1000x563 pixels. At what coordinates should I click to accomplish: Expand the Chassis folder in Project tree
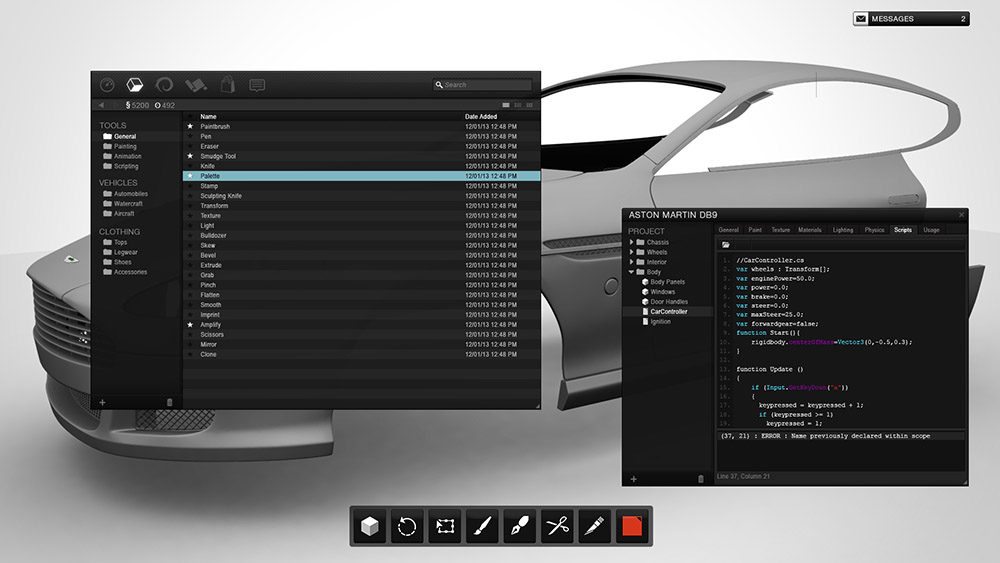coord(630,242)
